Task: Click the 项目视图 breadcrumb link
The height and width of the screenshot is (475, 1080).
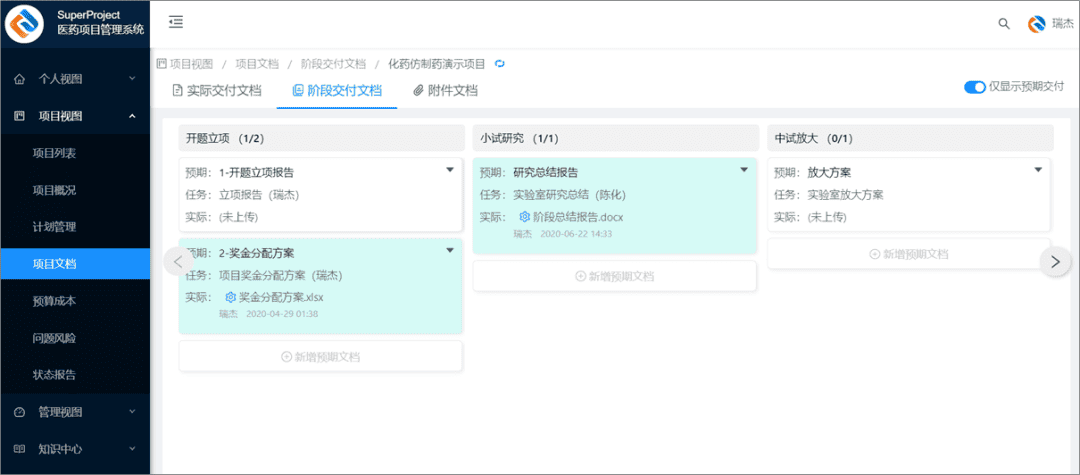Action: (x=191, y=64)
